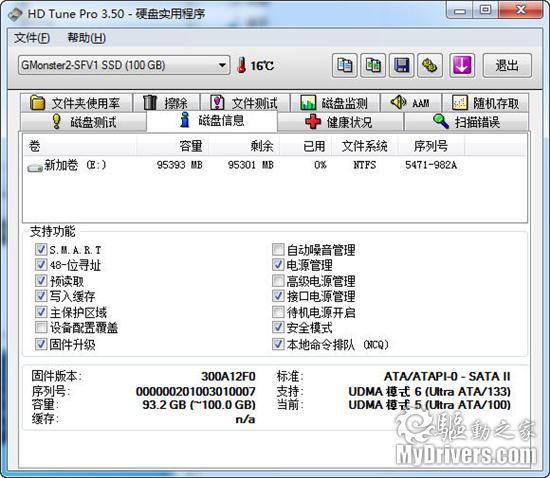Click the 95301 MB remaining cell
This screenshot has width=550, height=478.
coord(250,165)
